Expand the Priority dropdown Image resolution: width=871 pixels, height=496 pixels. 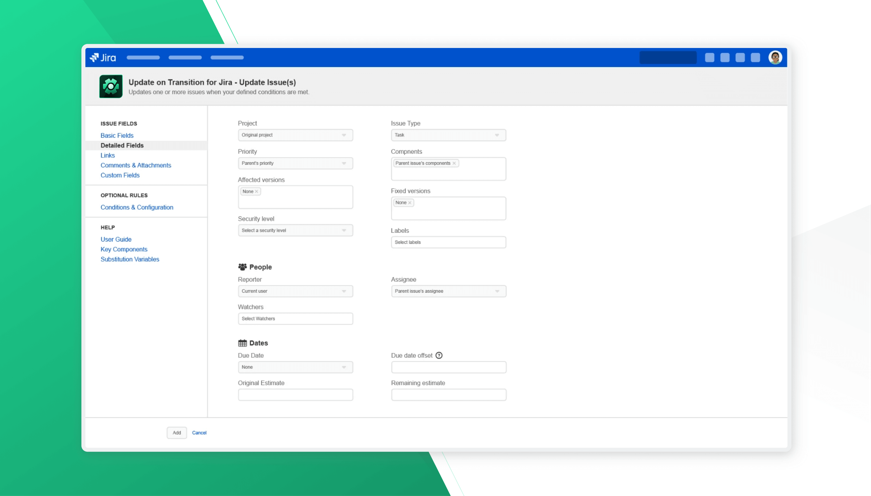click(296, 163)
